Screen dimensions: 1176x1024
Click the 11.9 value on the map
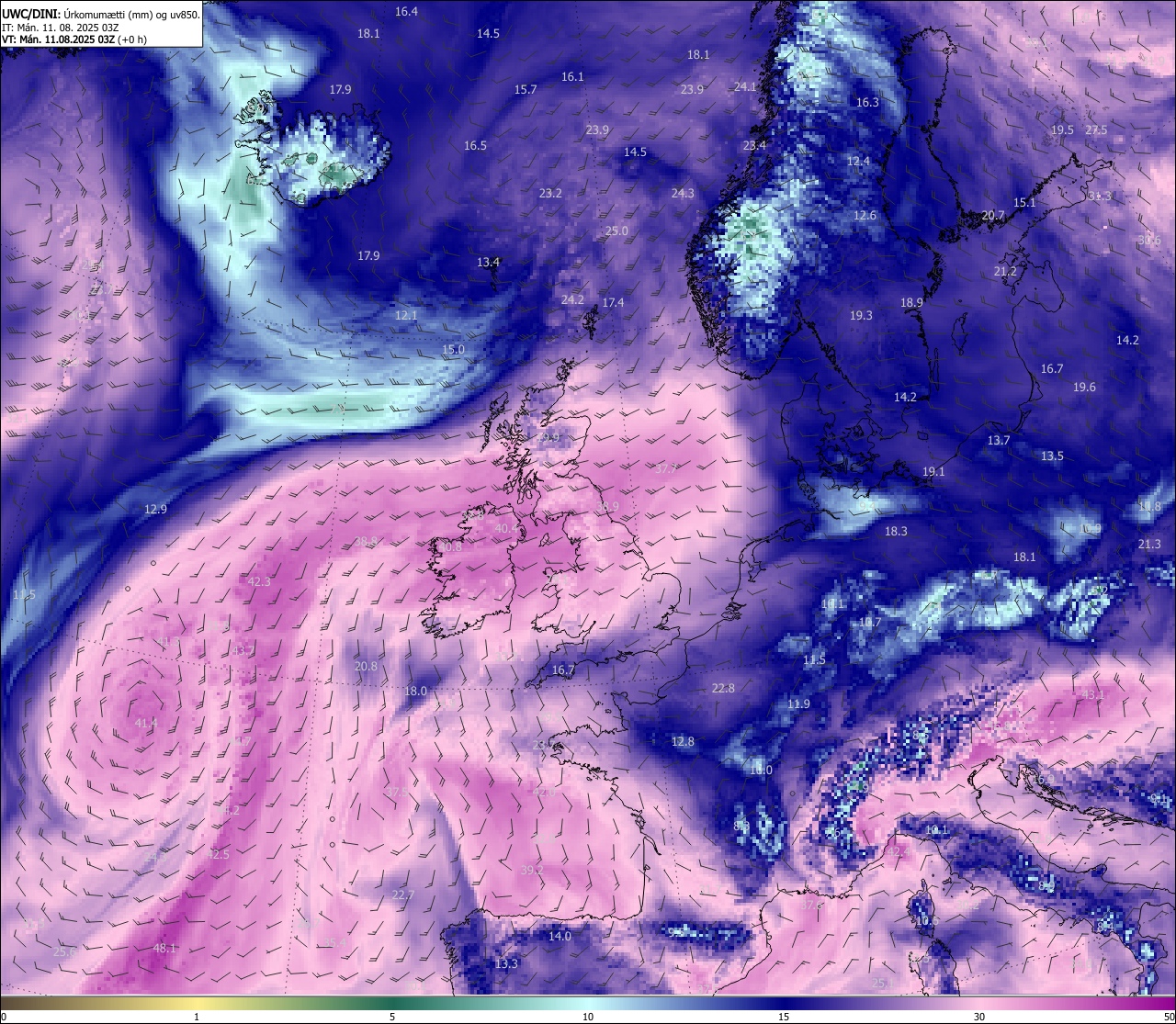(x=798, y=703)
